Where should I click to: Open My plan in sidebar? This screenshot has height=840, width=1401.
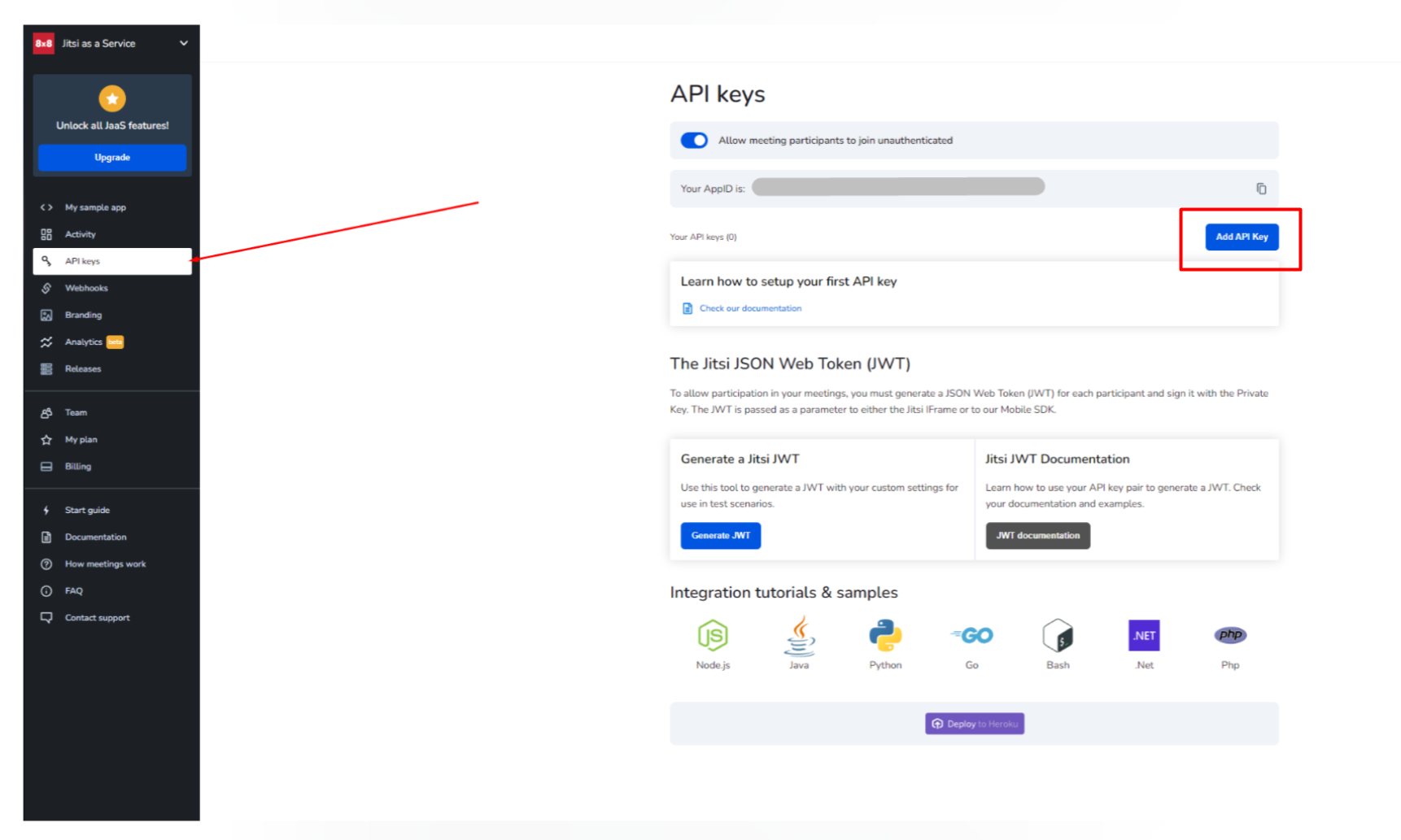coord(112,440)
